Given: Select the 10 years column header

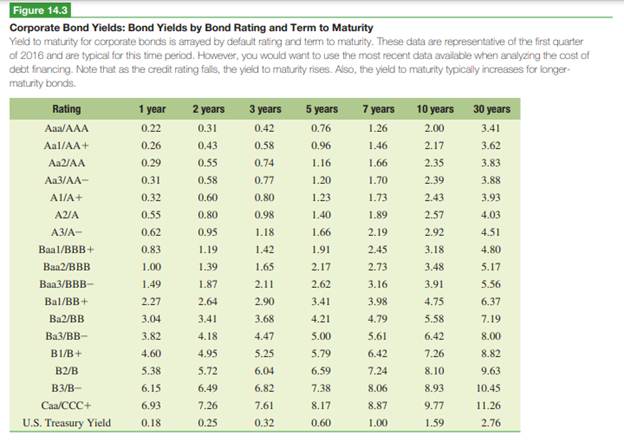Looking at the screenshot, I should 434,108.
